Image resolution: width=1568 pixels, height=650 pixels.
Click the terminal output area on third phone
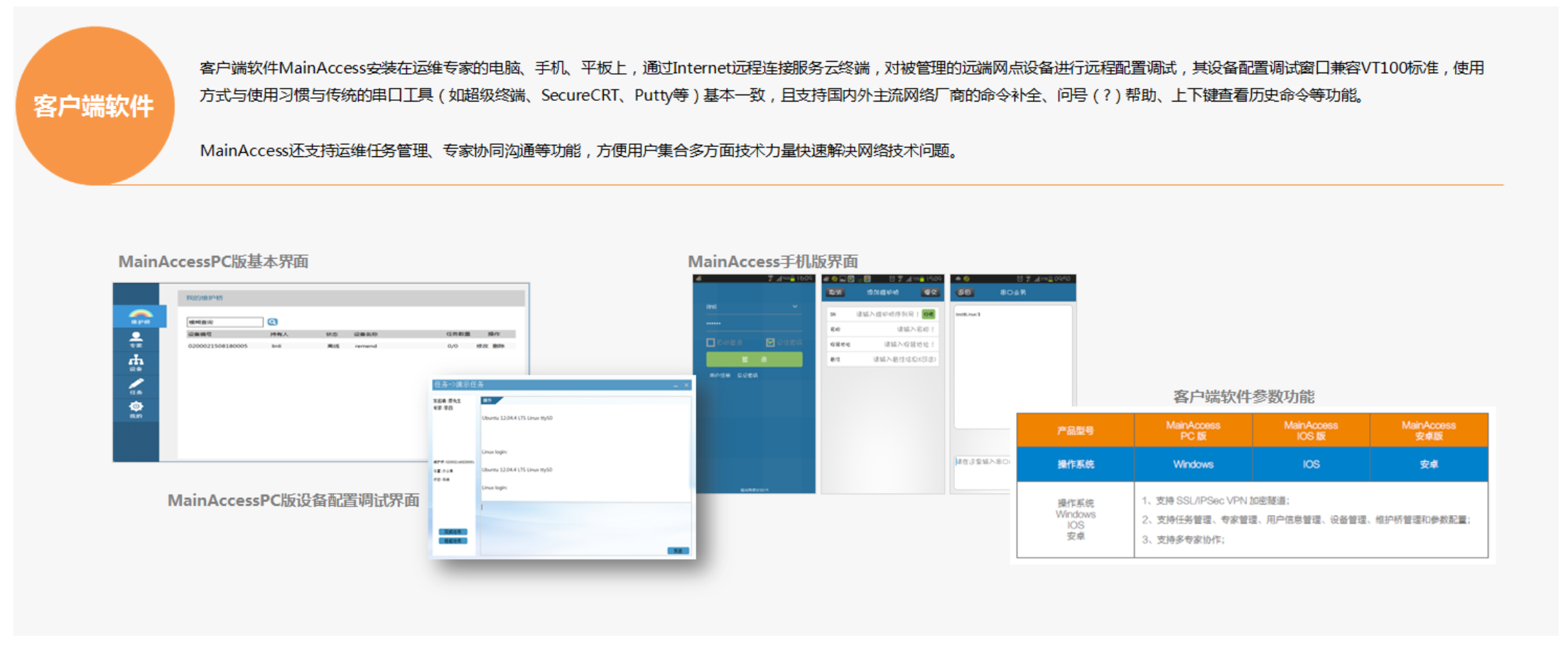point(1012,367)
